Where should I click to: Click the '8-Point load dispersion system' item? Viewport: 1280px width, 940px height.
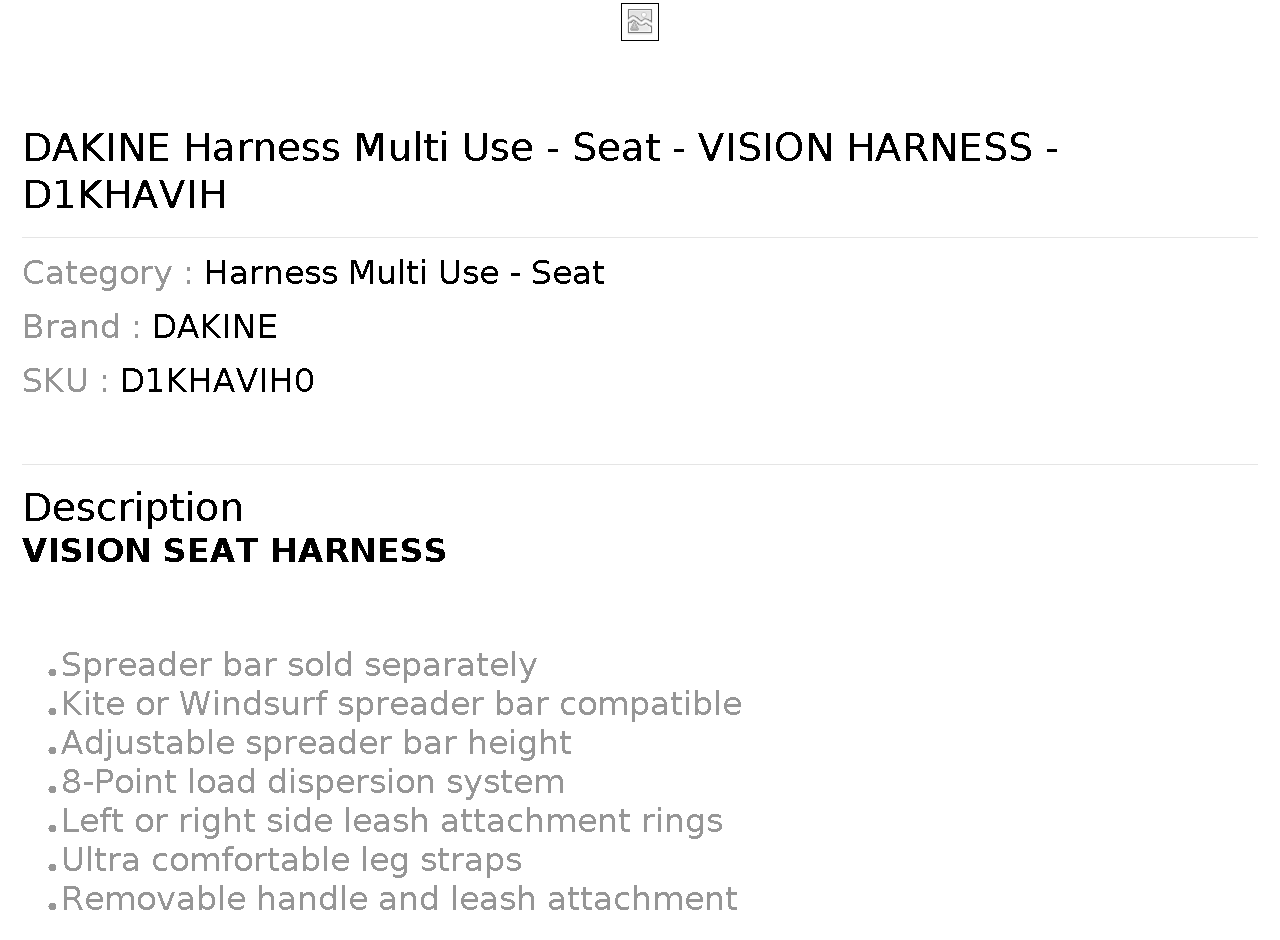click(313, 782)
